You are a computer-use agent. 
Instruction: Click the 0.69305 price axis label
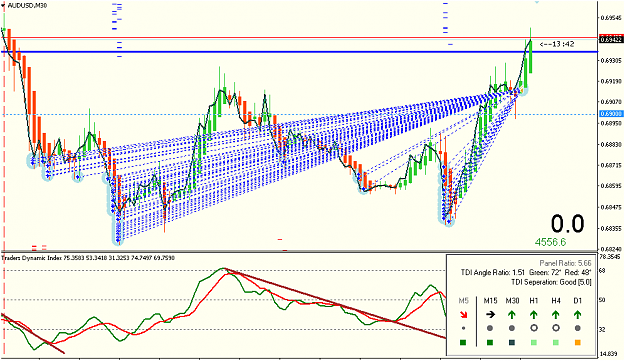(x=611, y=61)
